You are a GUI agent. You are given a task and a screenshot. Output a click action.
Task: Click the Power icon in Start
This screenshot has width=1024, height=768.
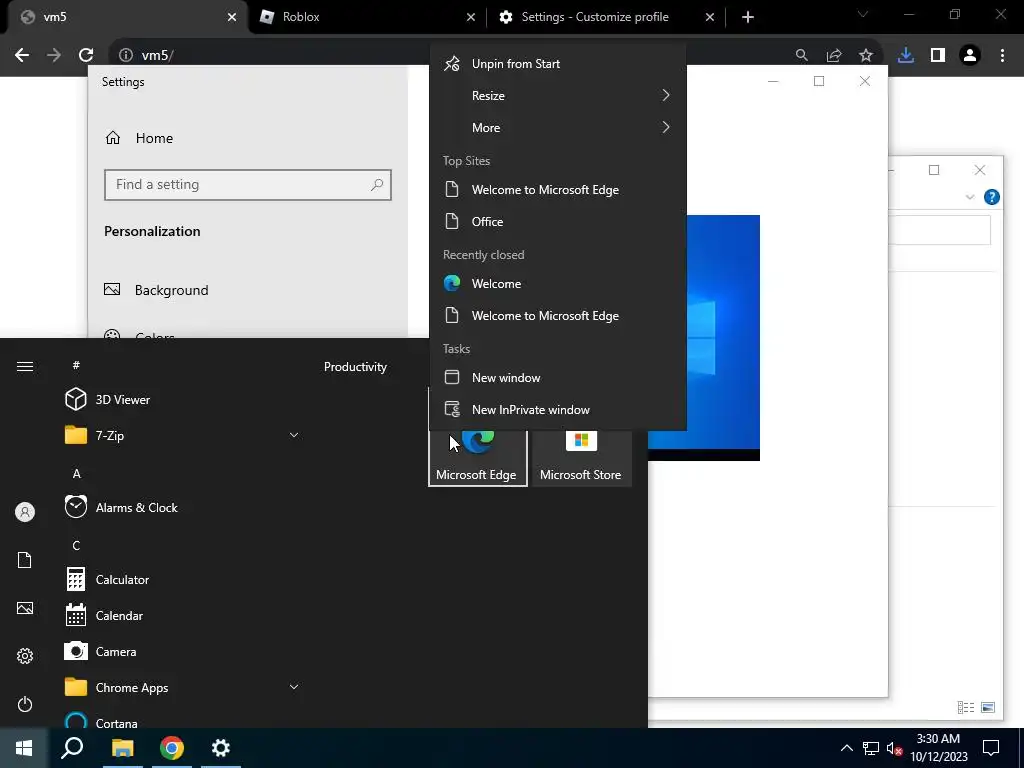(x=25, y=704)
